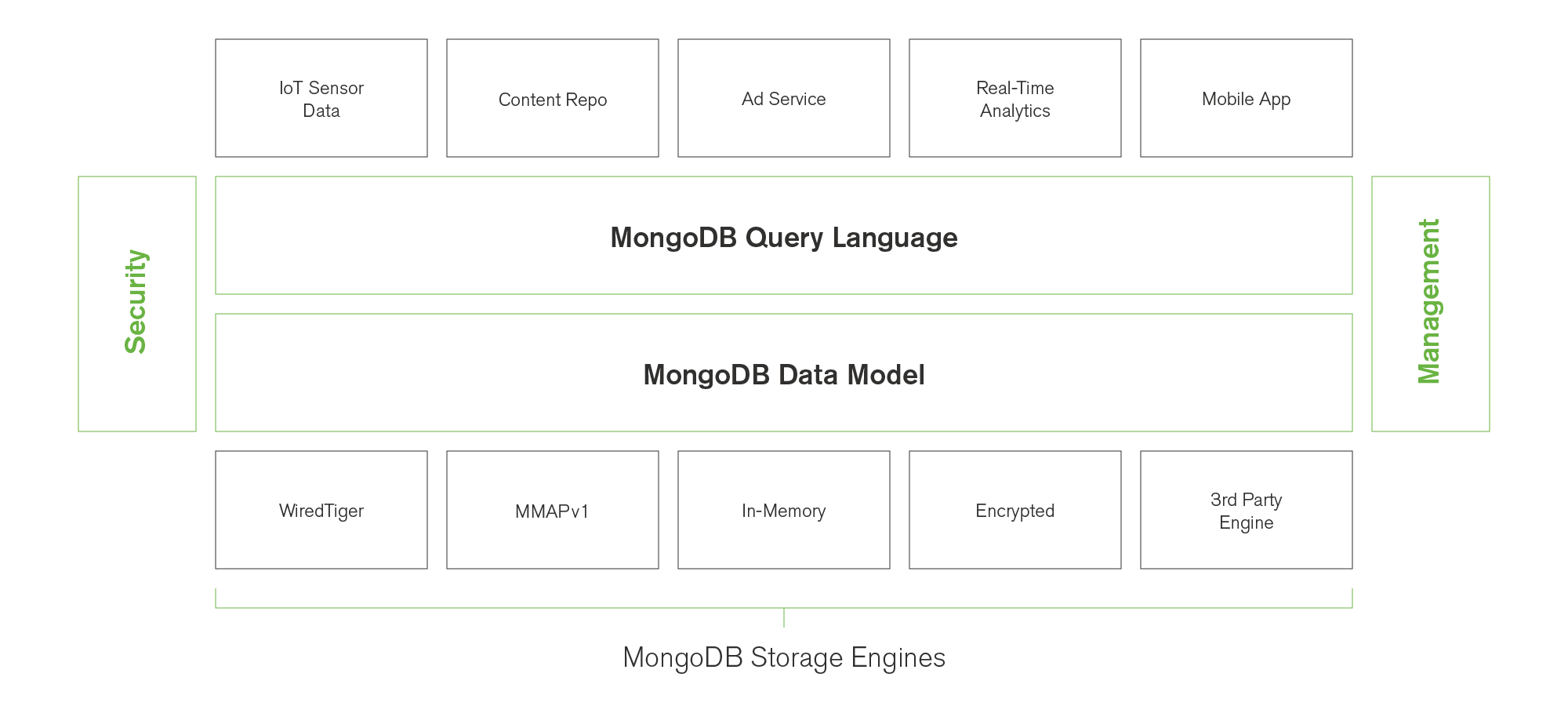Click the Ad Service box
The image size is (1568, 706).
click(784, 99)
